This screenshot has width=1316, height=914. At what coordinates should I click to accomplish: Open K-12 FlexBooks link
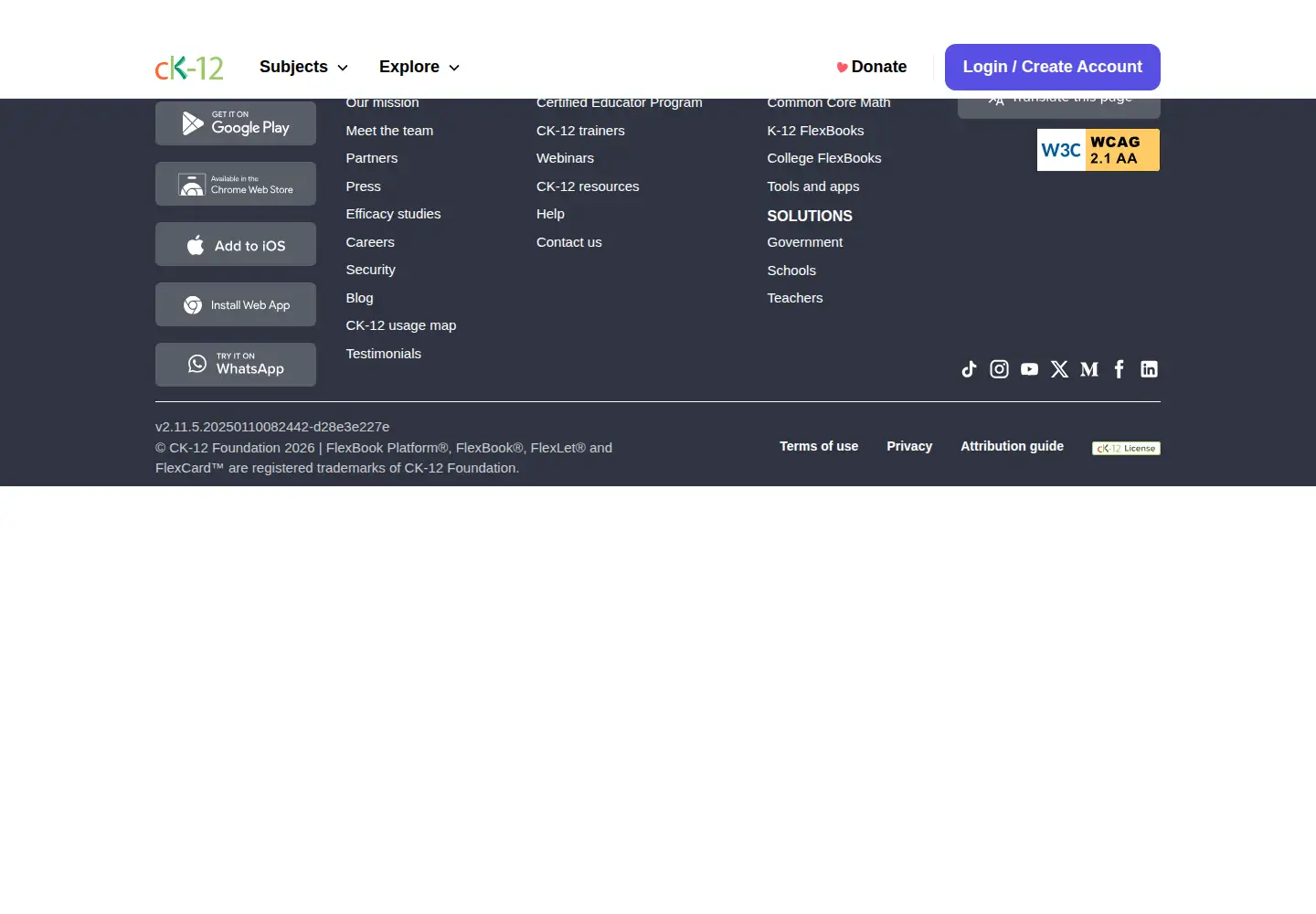click(816, 131)
